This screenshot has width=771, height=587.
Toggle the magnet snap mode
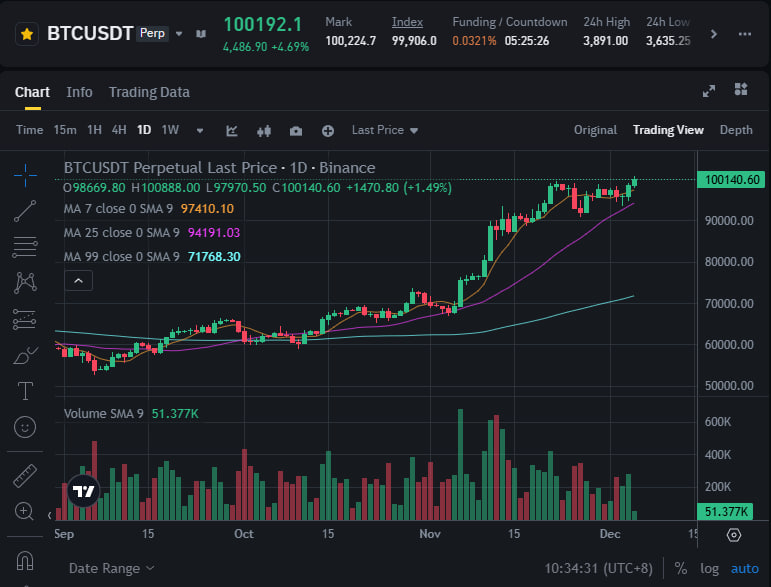(25, 560)
